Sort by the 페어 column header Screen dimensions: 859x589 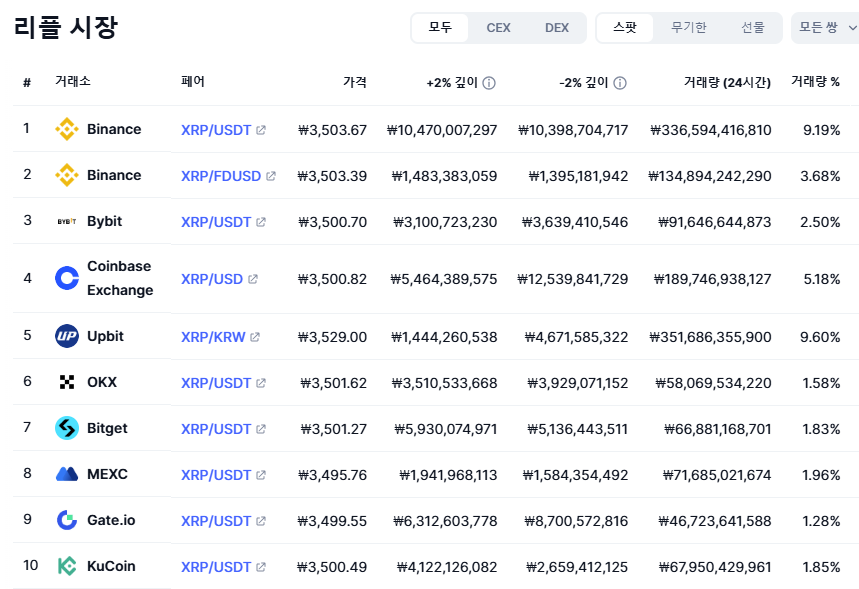click(x=193, y=82)
